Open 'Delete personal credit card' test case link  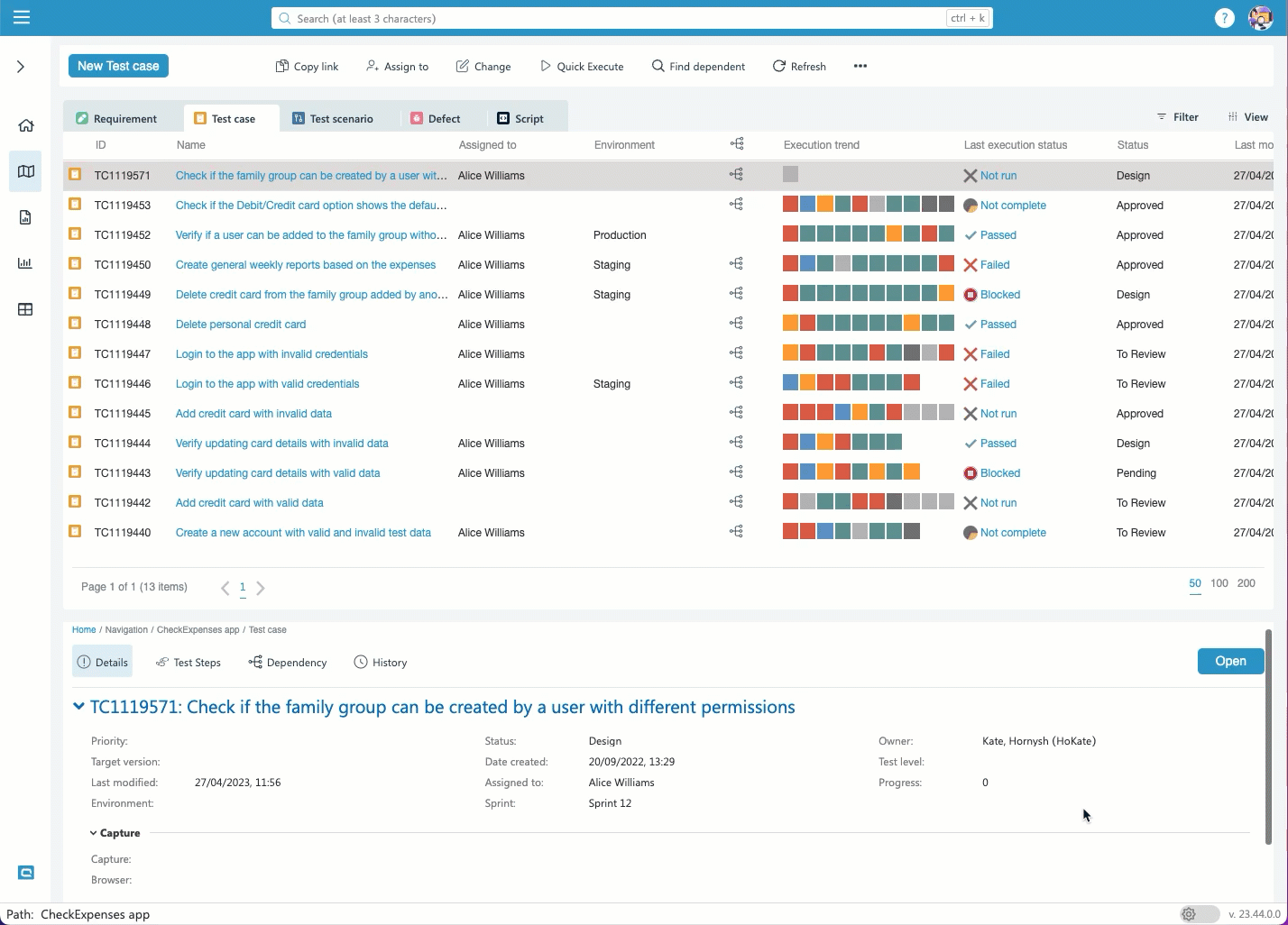(241, 325)
